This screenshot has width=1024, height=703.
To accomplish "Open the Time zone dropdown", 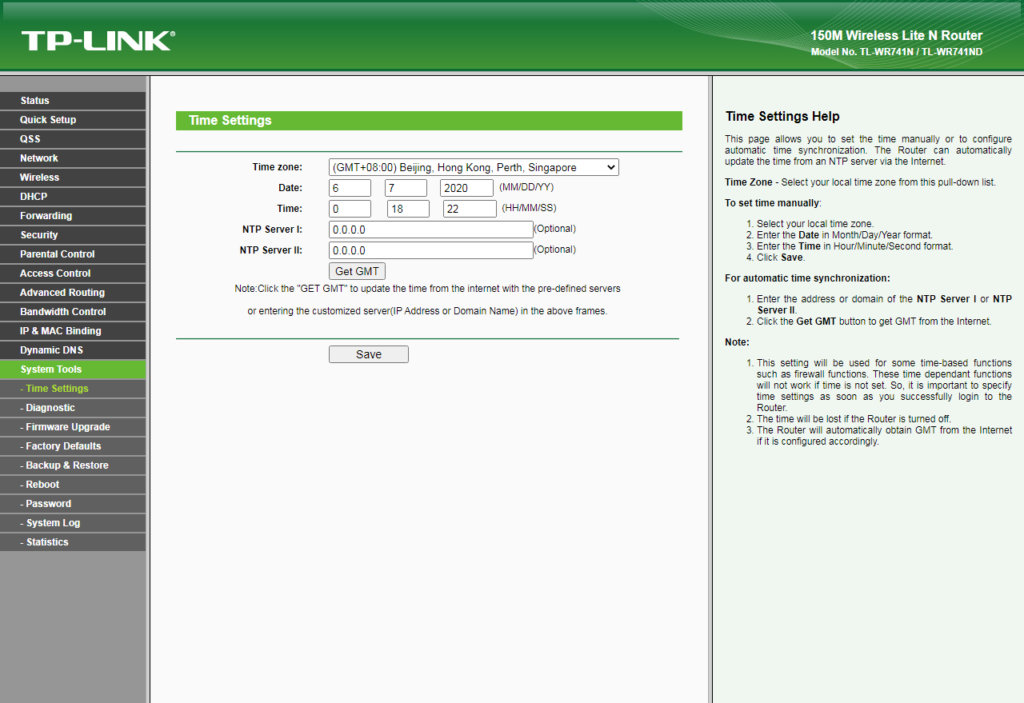I will [473, 168].
